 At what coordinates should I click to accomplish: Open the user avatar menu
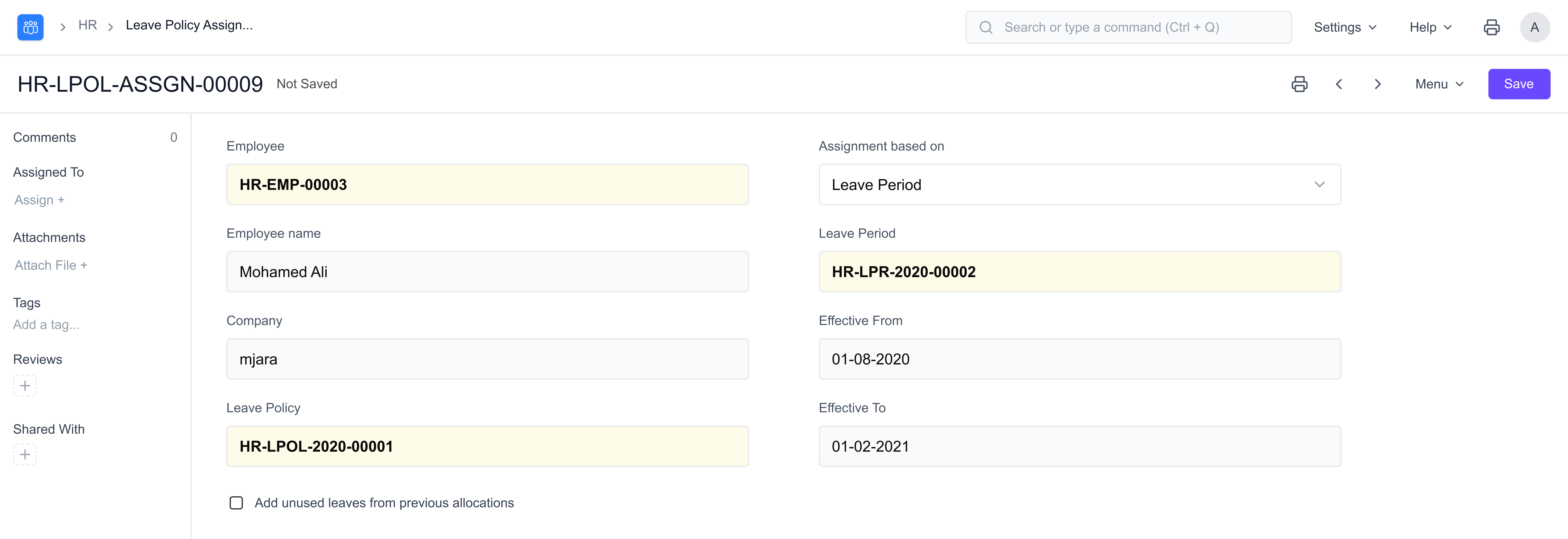pos(1535,27)
